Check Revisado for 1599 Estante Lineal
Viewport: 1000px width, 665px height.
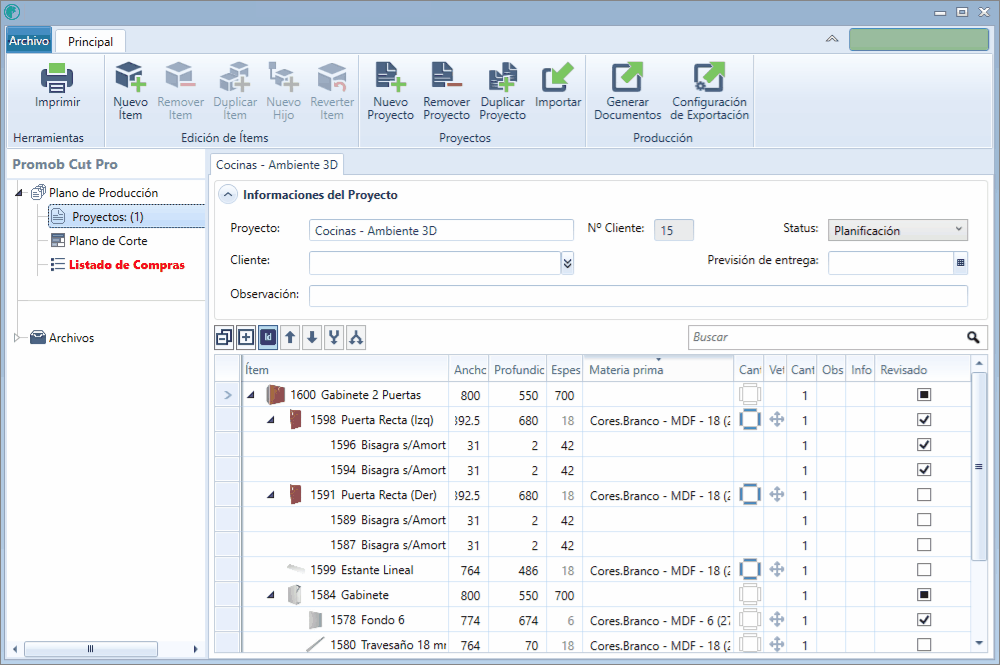(923, 569)
